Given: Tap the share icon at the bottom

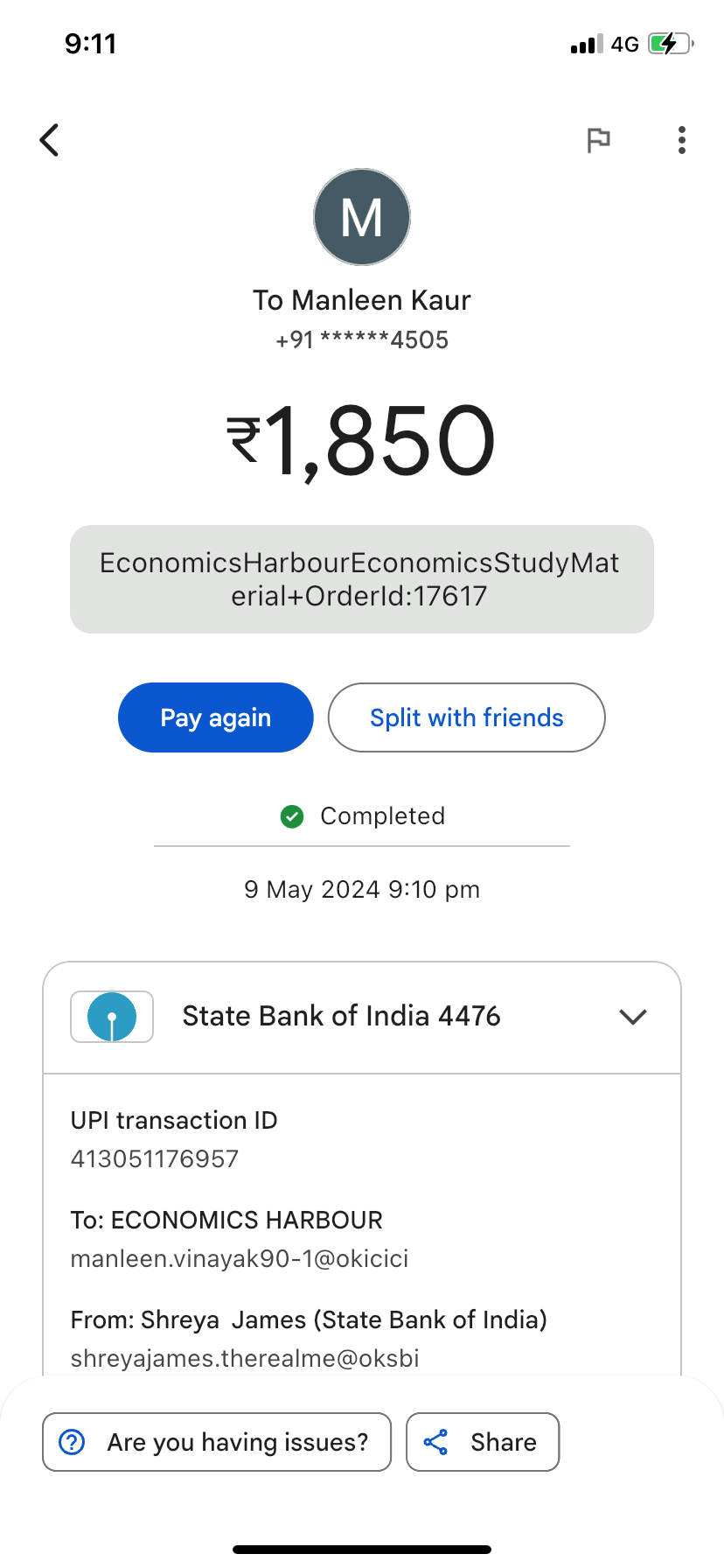Looking at the screenshot, I should pyautogui.click(x=435, y=1442).
